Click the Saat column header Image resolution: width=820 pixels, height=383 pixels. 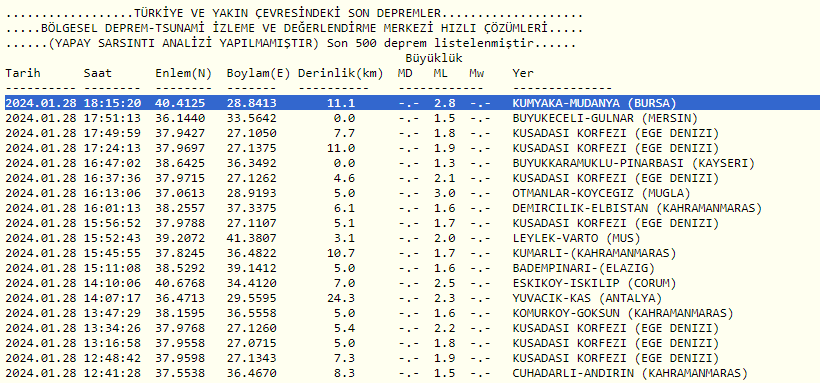pos(98,74)
